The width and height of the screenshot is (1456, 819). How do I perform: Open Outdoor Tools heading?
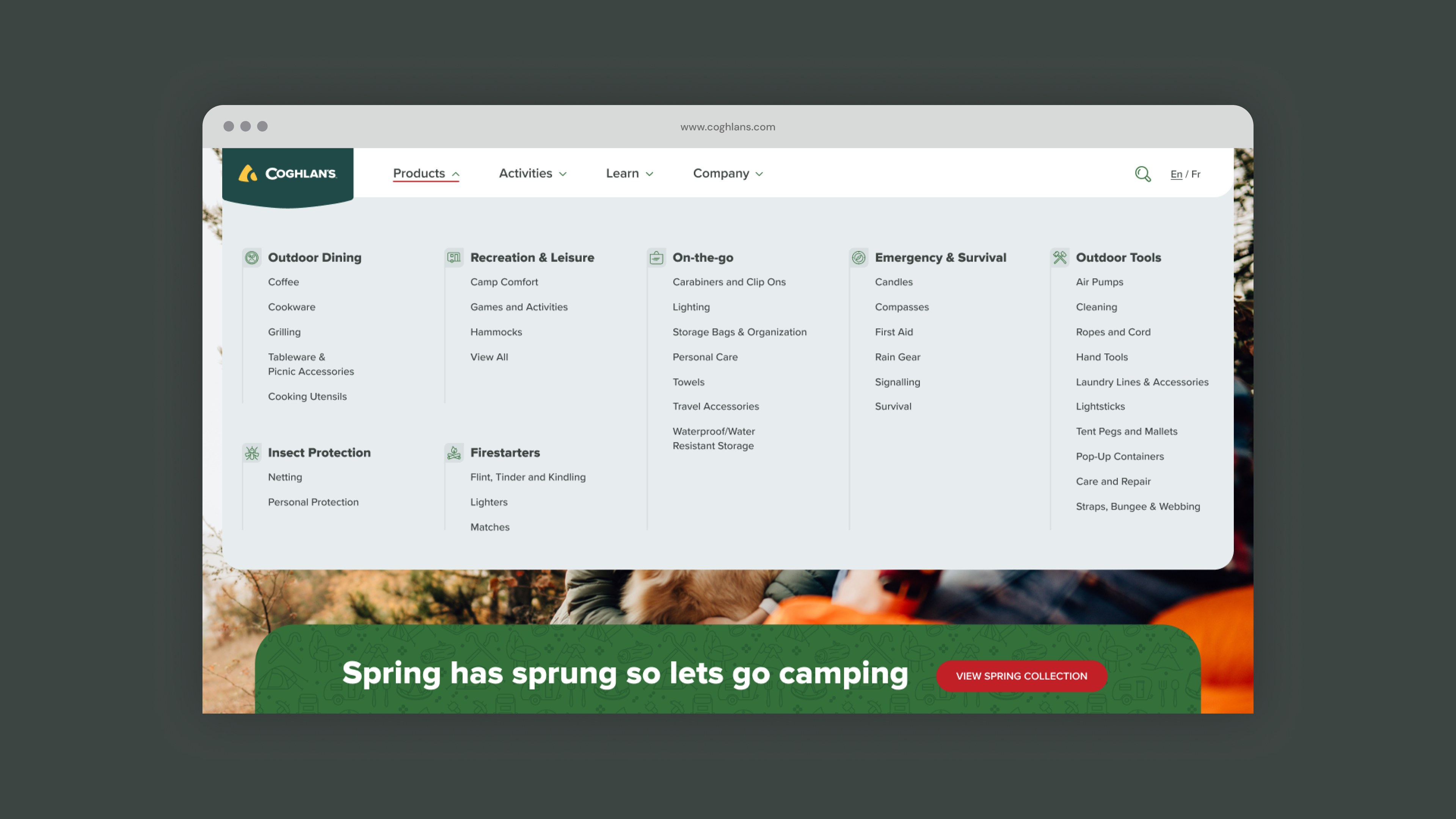coord(1118,258)
